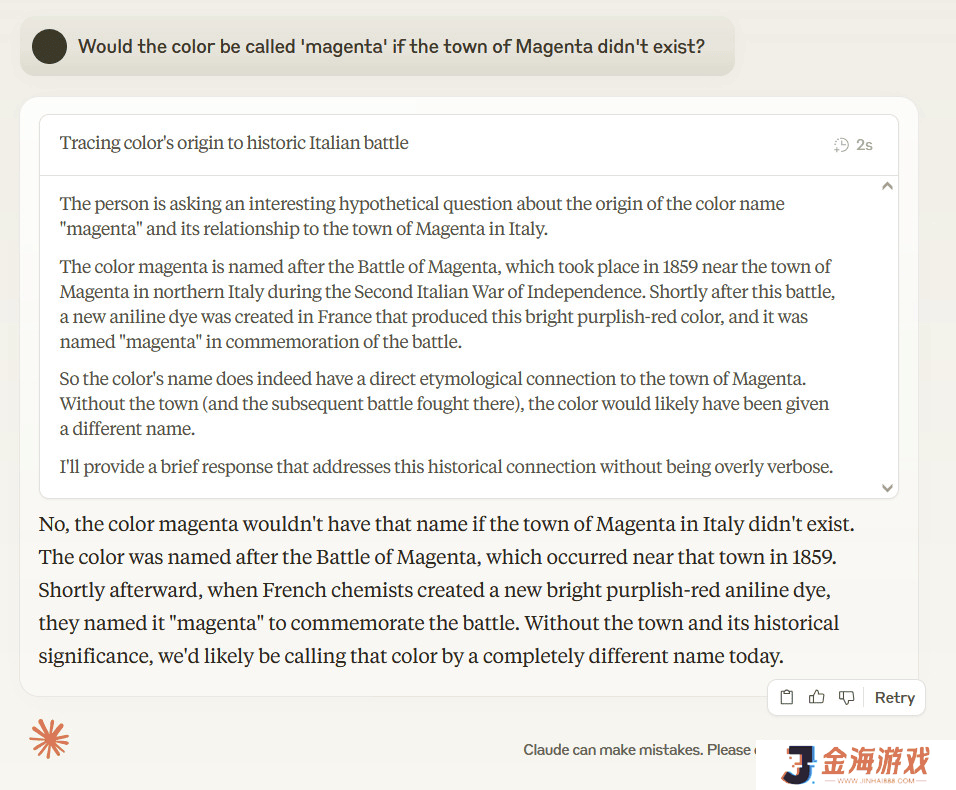Click the paragraph starting 'The color magenta is named'
This screenshot has width=956, height=790.
click(x=448, y=304)
